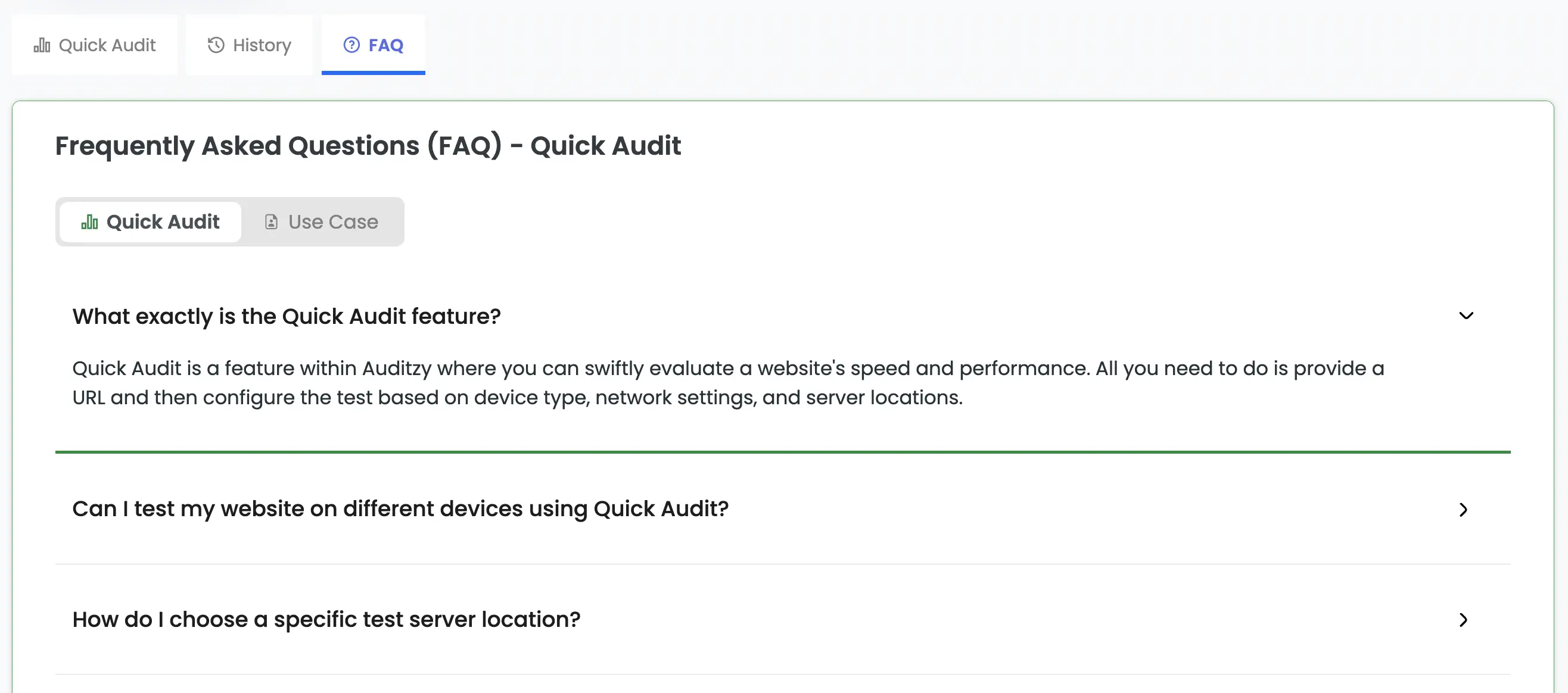The image size is (1568, 693).
Task: Click the heading 'Frequently Asked Questions (FAQ) - Quick Audit'
Action: [x=368, y=146]
